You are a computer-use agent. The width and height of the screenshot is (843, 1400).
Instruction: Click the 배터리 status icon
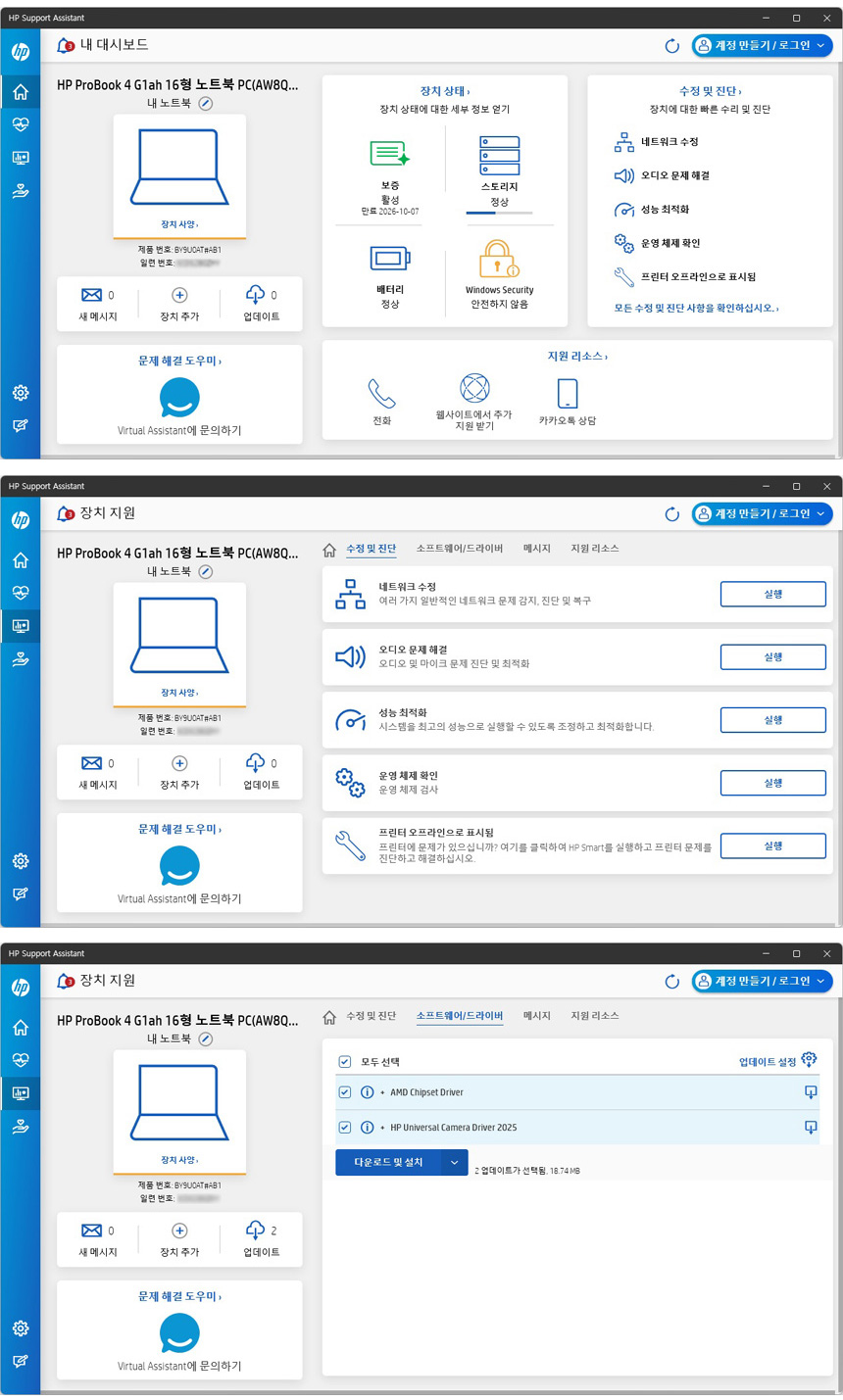[389, 260]
